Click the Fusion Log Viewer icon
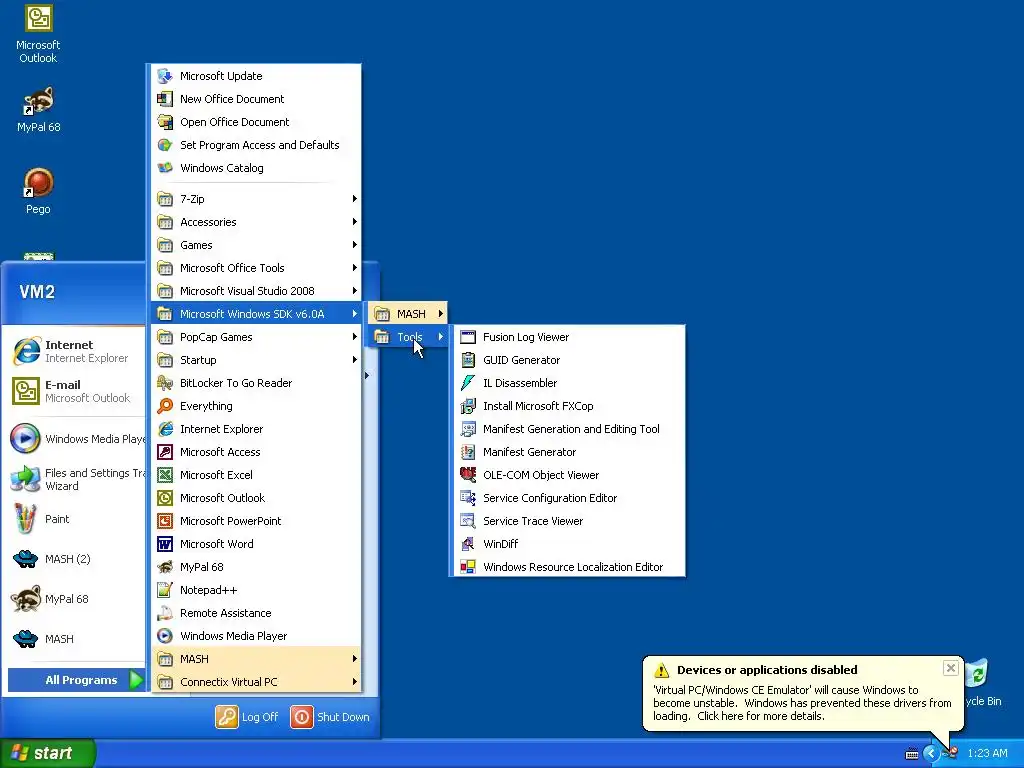The image size is (1024, 768). [x=468, y=337]
